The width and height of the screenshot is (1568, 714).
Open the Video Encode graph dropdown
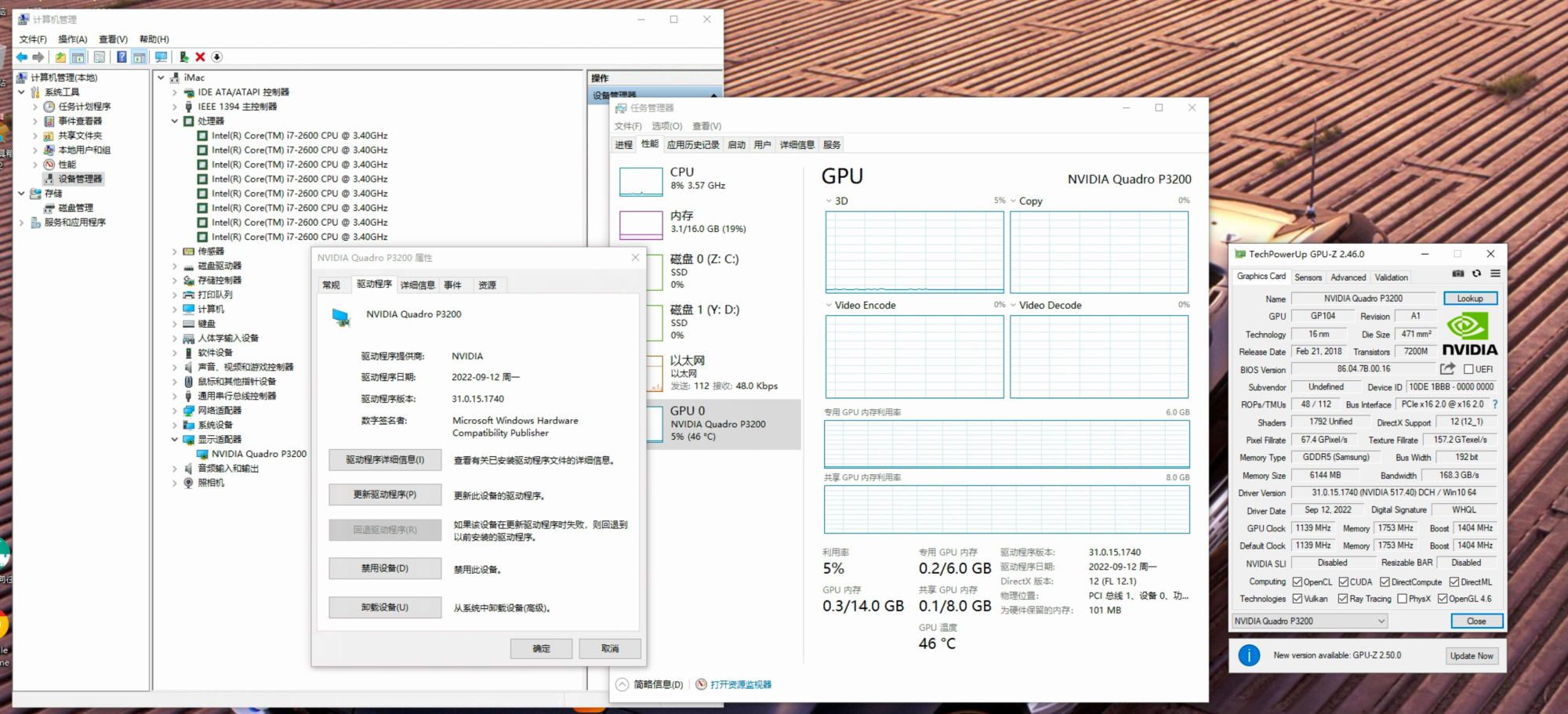pyautogui.click(x=829, y=305)
